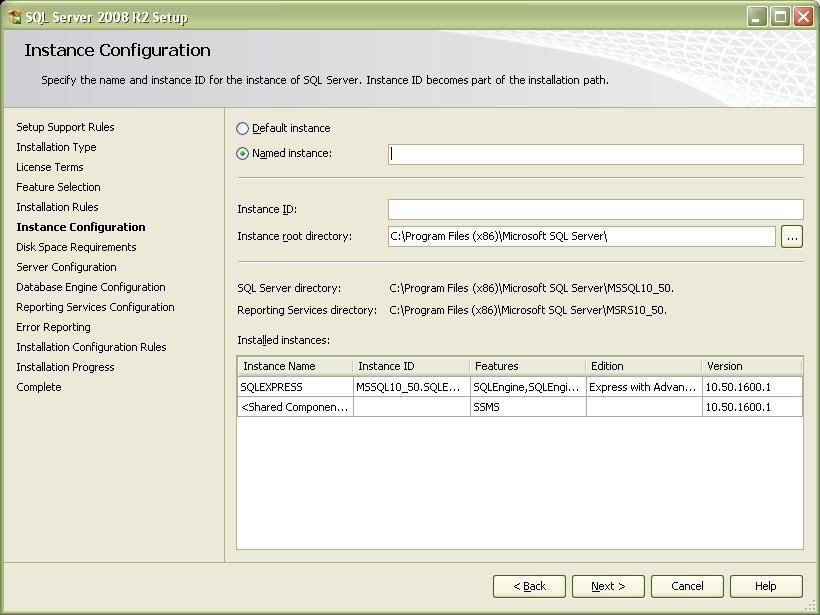
Task: Click the Version column header
Action: 752,366
